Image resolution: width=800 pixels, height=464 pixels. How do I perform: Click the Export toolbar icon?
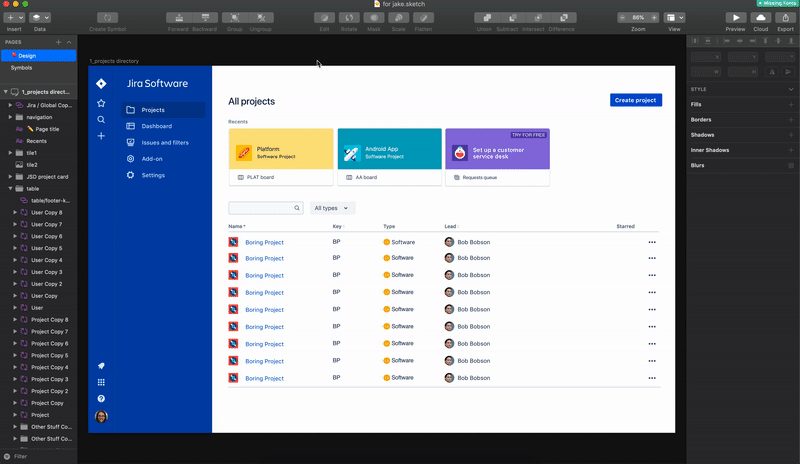pyautogui.click(x=786, y=17)
